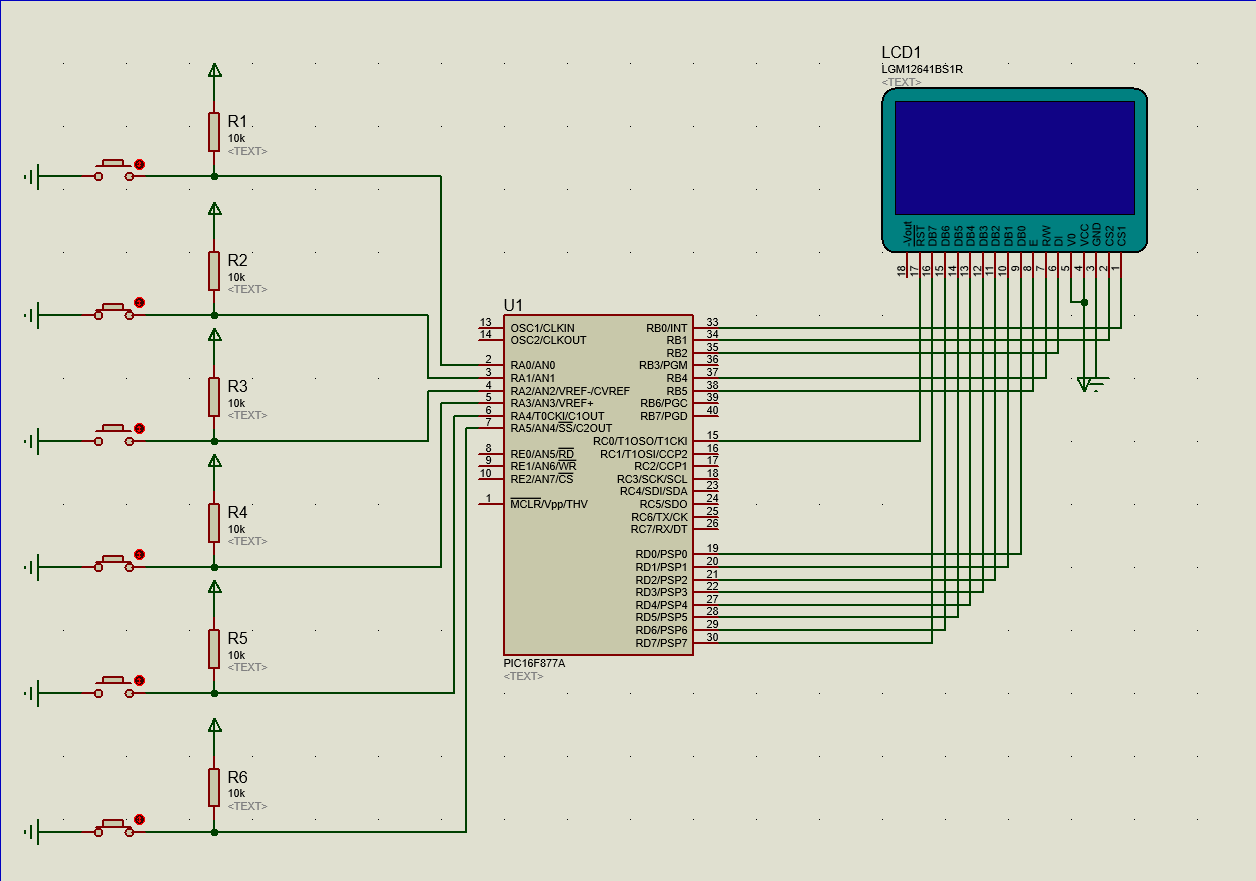1256x881 pixels.
Task: Click the <TEXT> placeholder under R3
Action: pyautogui.click(x=247, y=415)
